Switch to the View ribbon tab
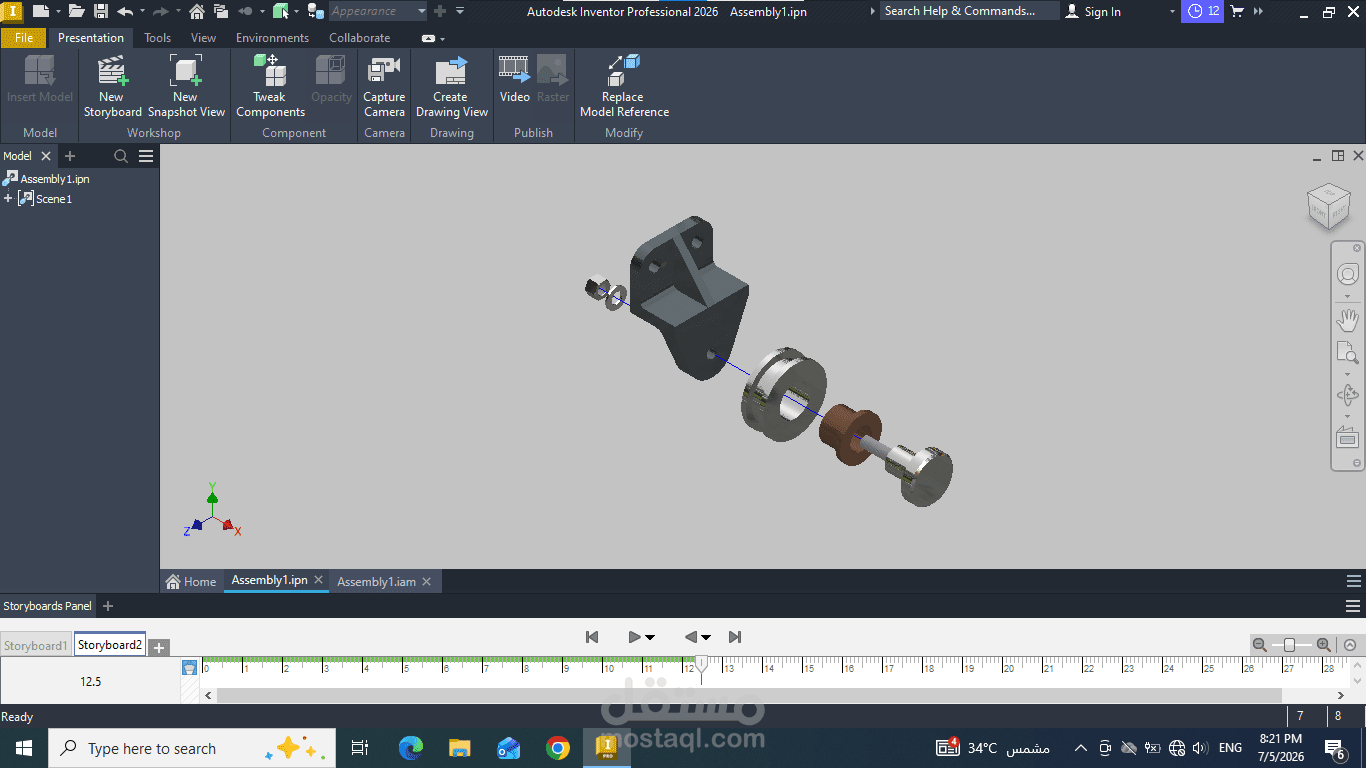Image resolution: width=1366 pixels, height=768 pixels. point(203,38)
